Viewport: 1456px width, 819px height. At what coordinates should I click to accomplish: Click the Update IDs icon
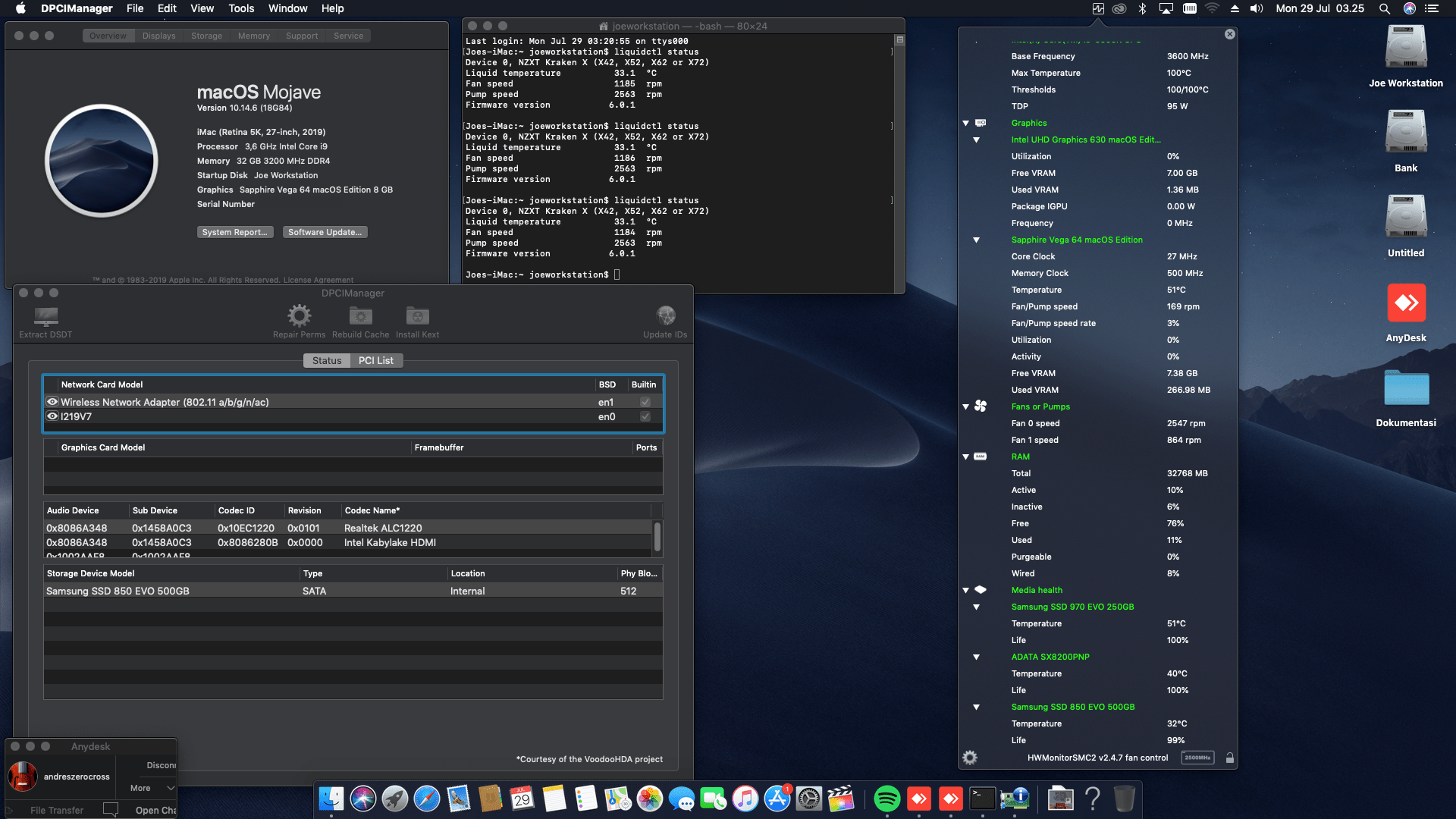pyautogui.click(x=665, y=315)
